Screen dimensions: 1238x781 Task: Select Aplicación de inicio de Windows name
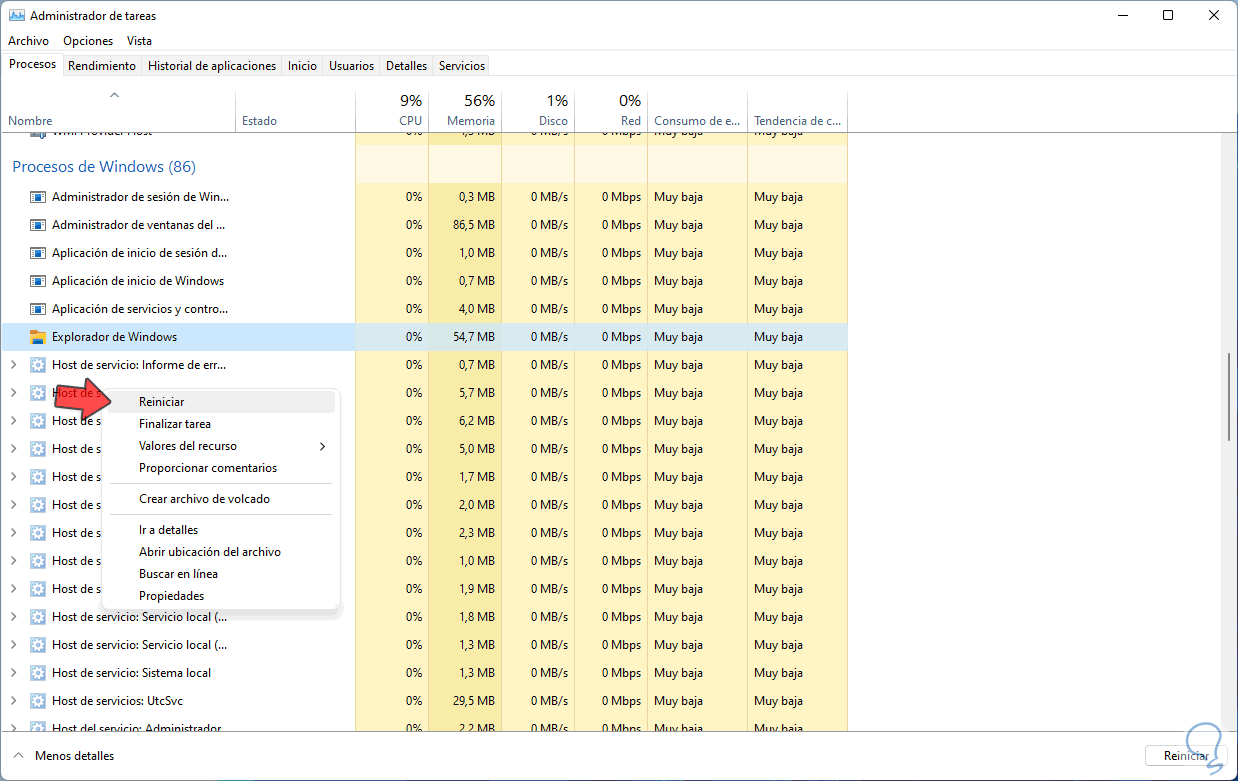tap(138, 281)
